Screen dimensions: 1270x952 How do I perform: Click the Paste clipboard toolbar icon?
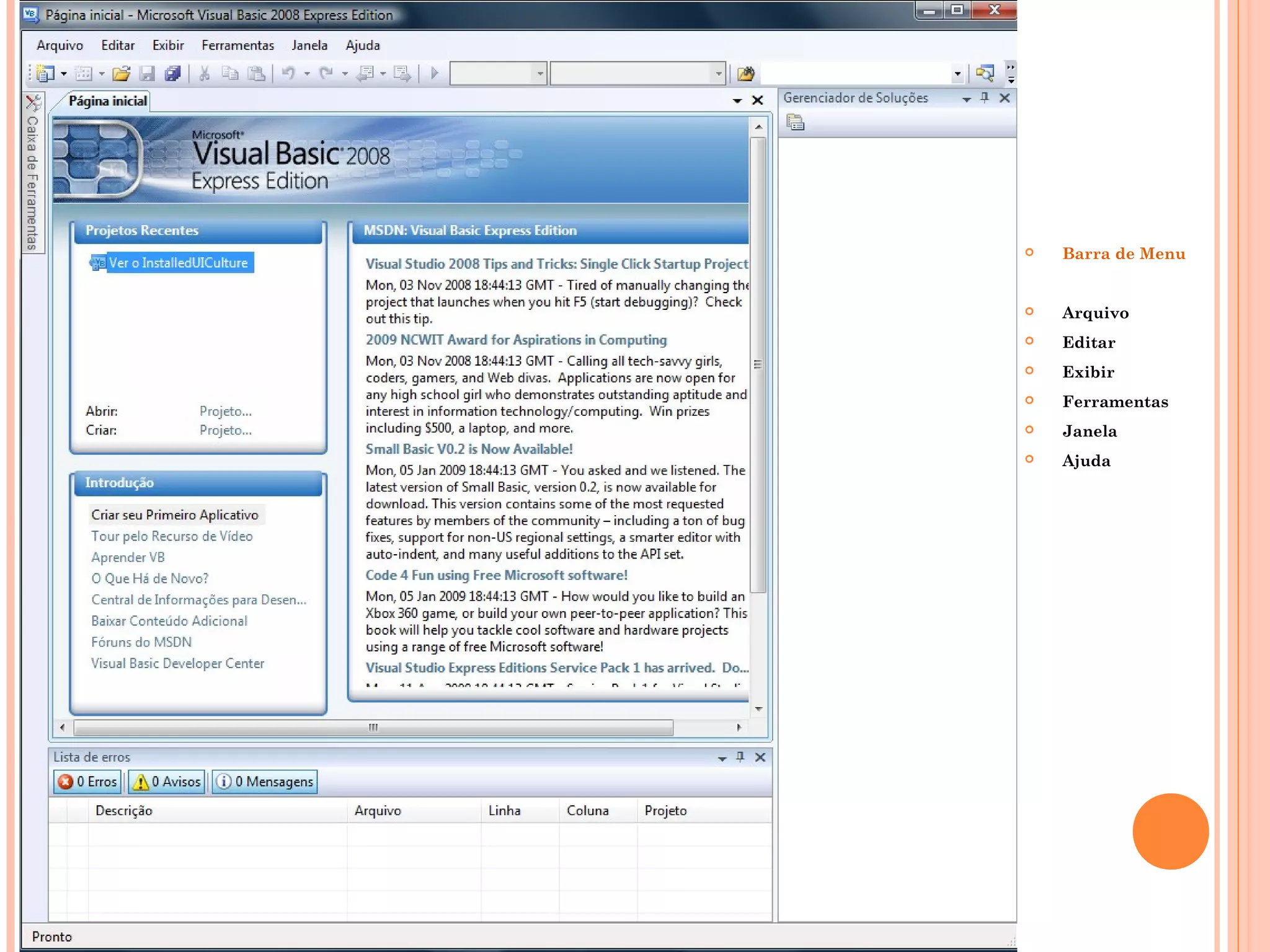256,74
